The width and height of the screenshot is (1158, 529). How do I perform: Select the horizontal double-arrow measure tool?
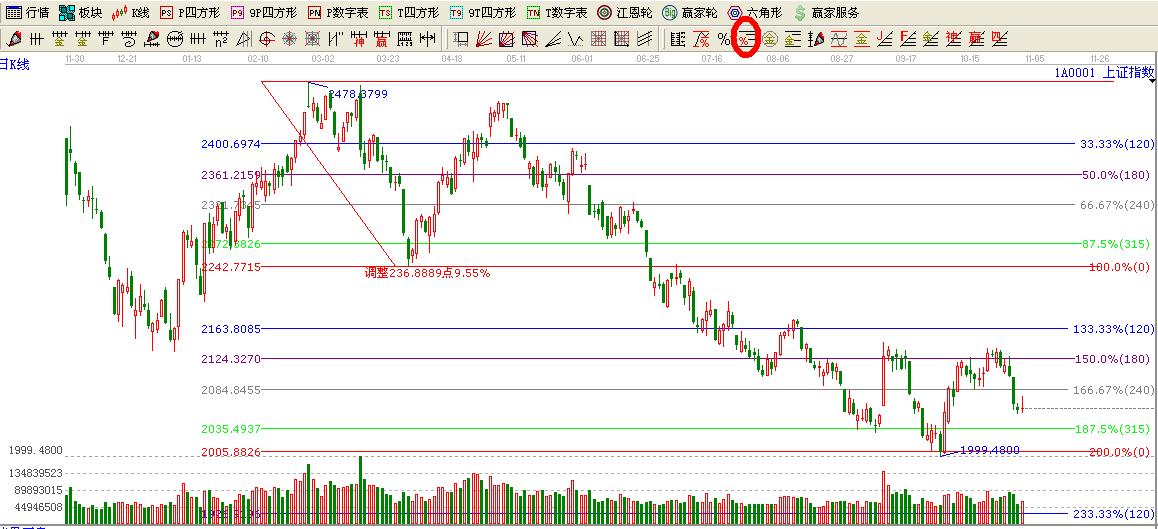428,40
